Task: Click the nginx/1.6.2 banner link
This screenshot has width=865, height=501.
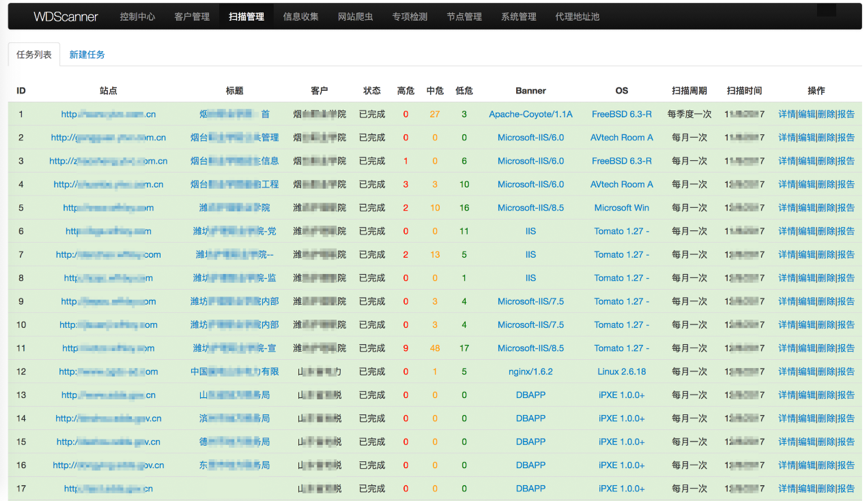Action: click(x=531, y=371)
